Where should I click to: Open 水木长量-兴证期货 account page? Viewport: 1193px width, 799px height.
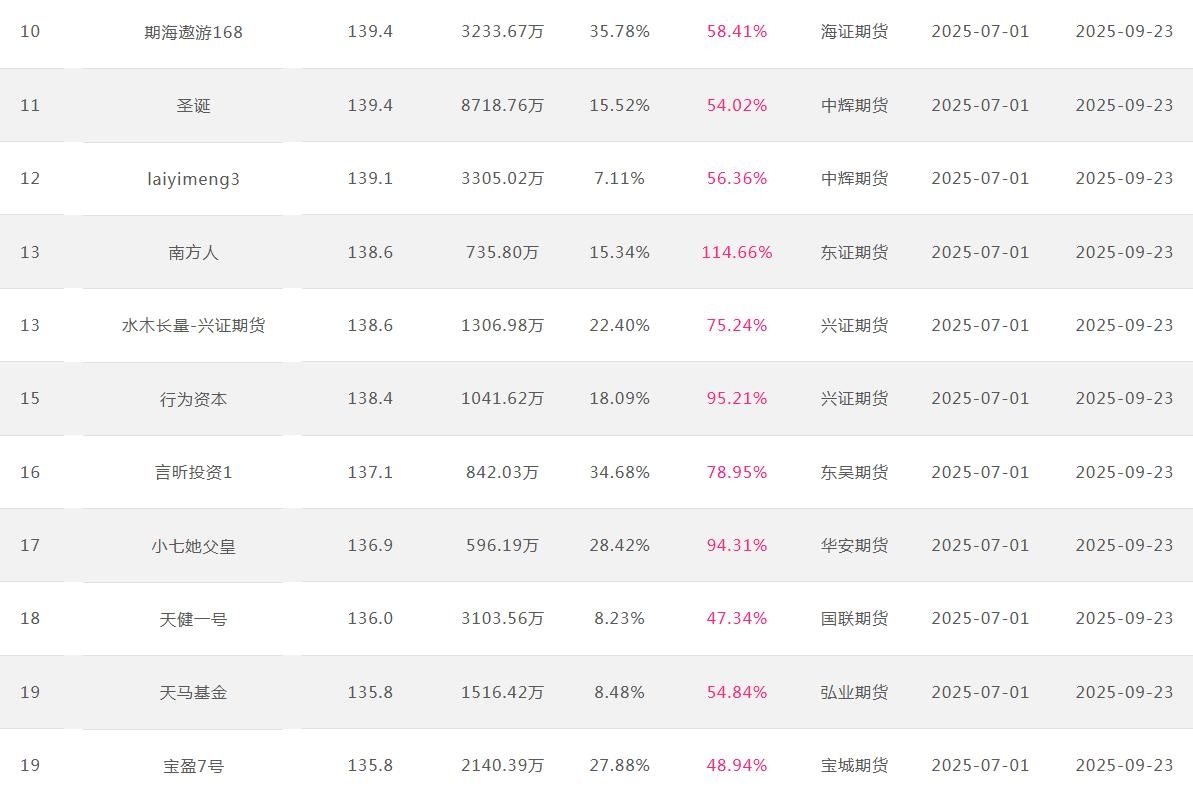coord(193,326)
